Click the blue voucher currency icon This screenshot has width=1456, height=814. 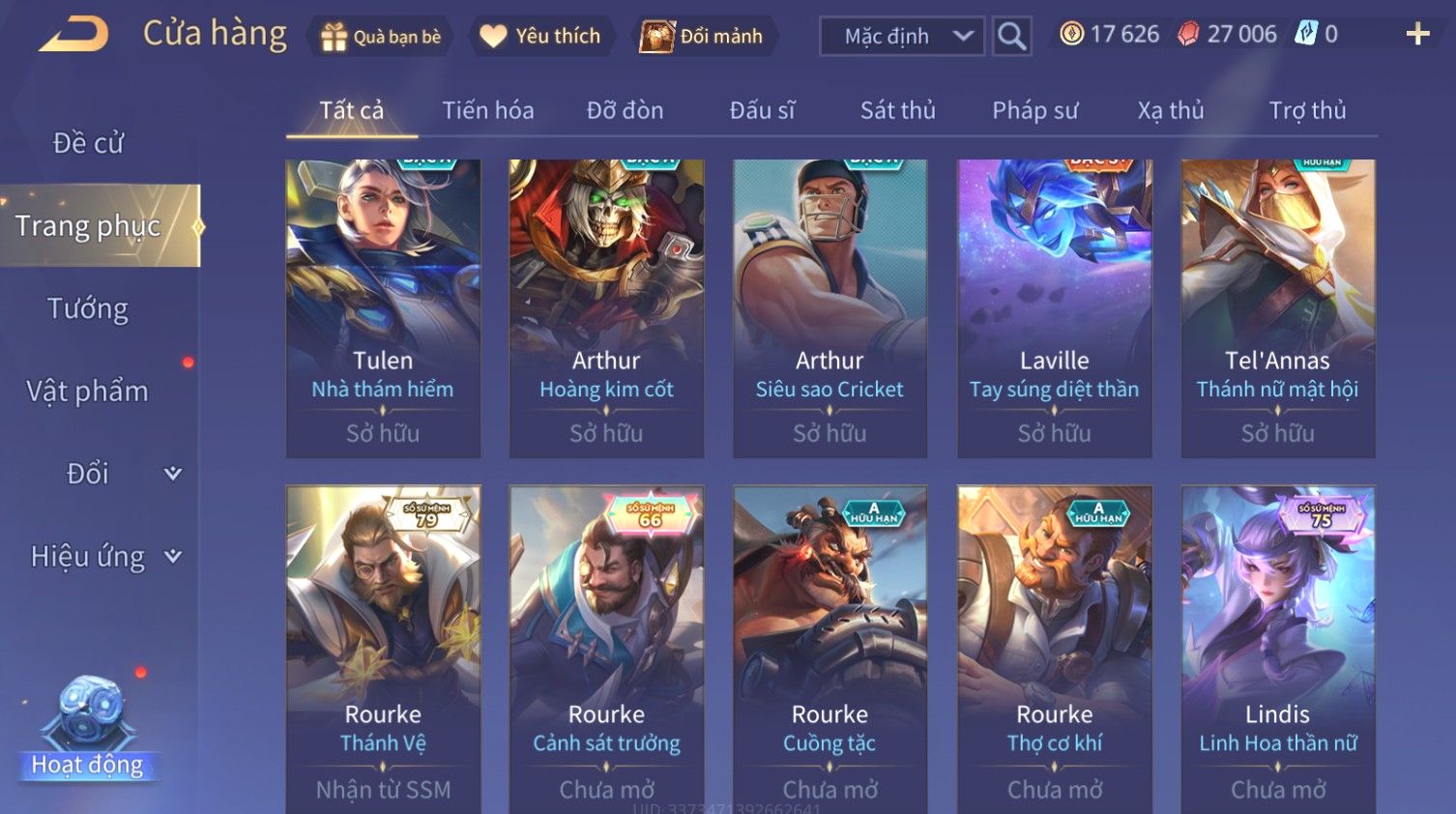1306,34
